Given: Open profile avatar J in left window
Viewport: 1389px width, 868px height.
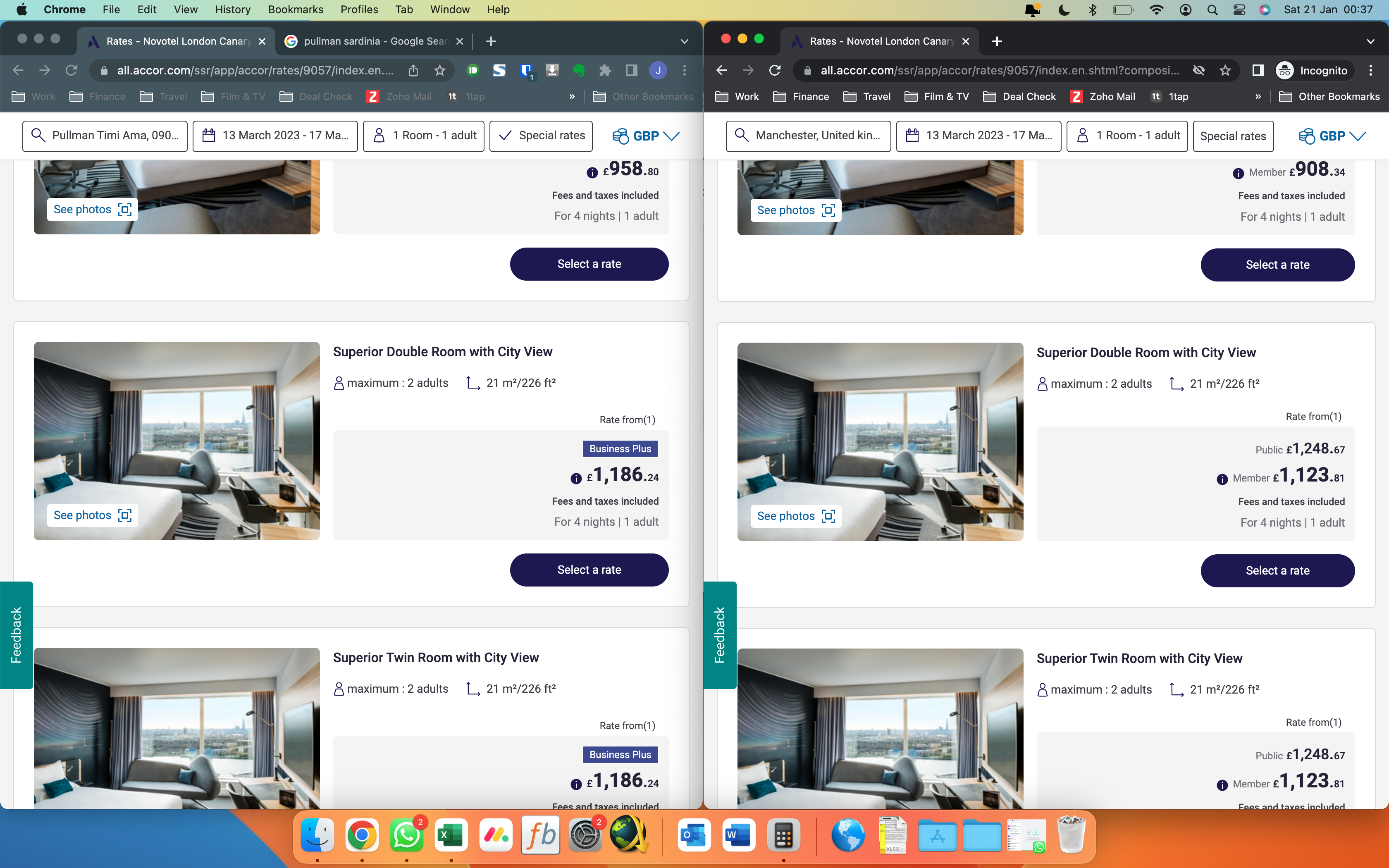Looking at the screenshot, I should point(658,70).
